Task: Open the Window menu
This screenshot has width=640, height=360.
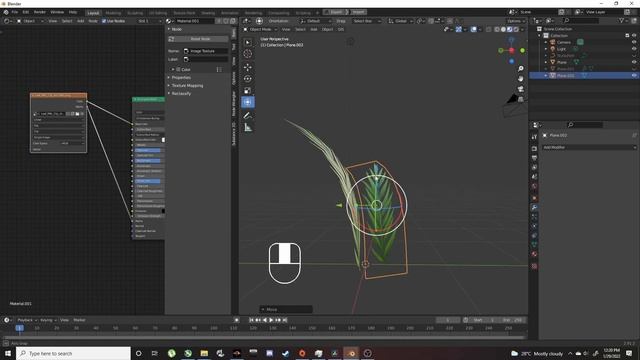Action: 57,12
